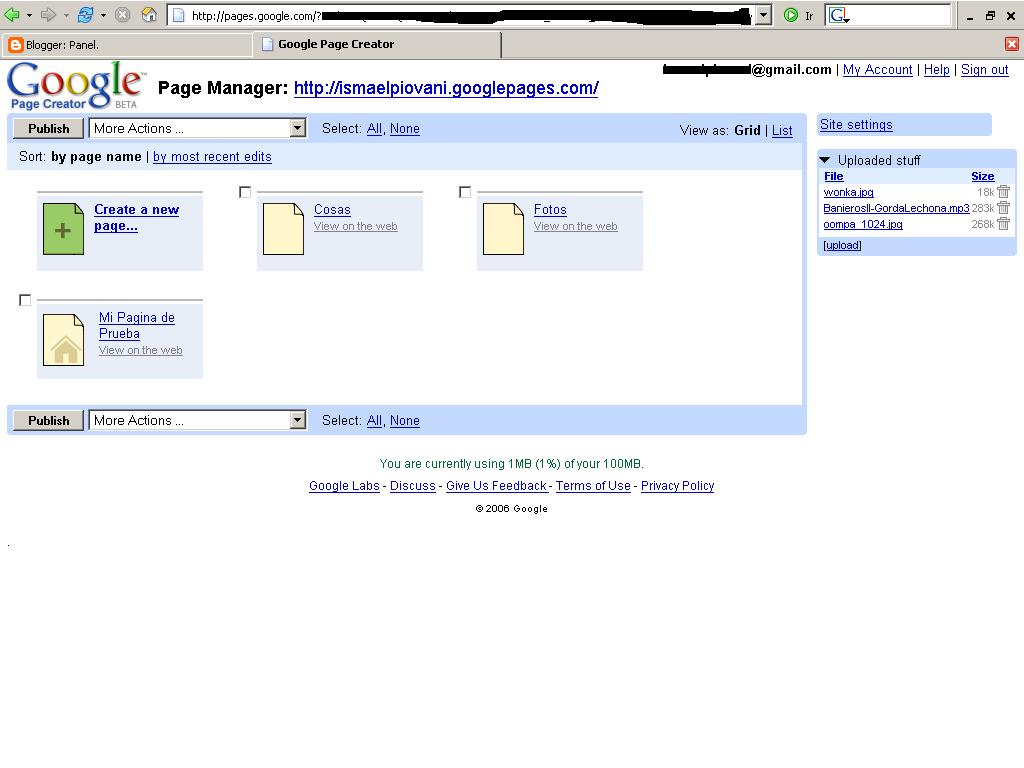Open the Refresh button dropdown arrow

point(103,15)
